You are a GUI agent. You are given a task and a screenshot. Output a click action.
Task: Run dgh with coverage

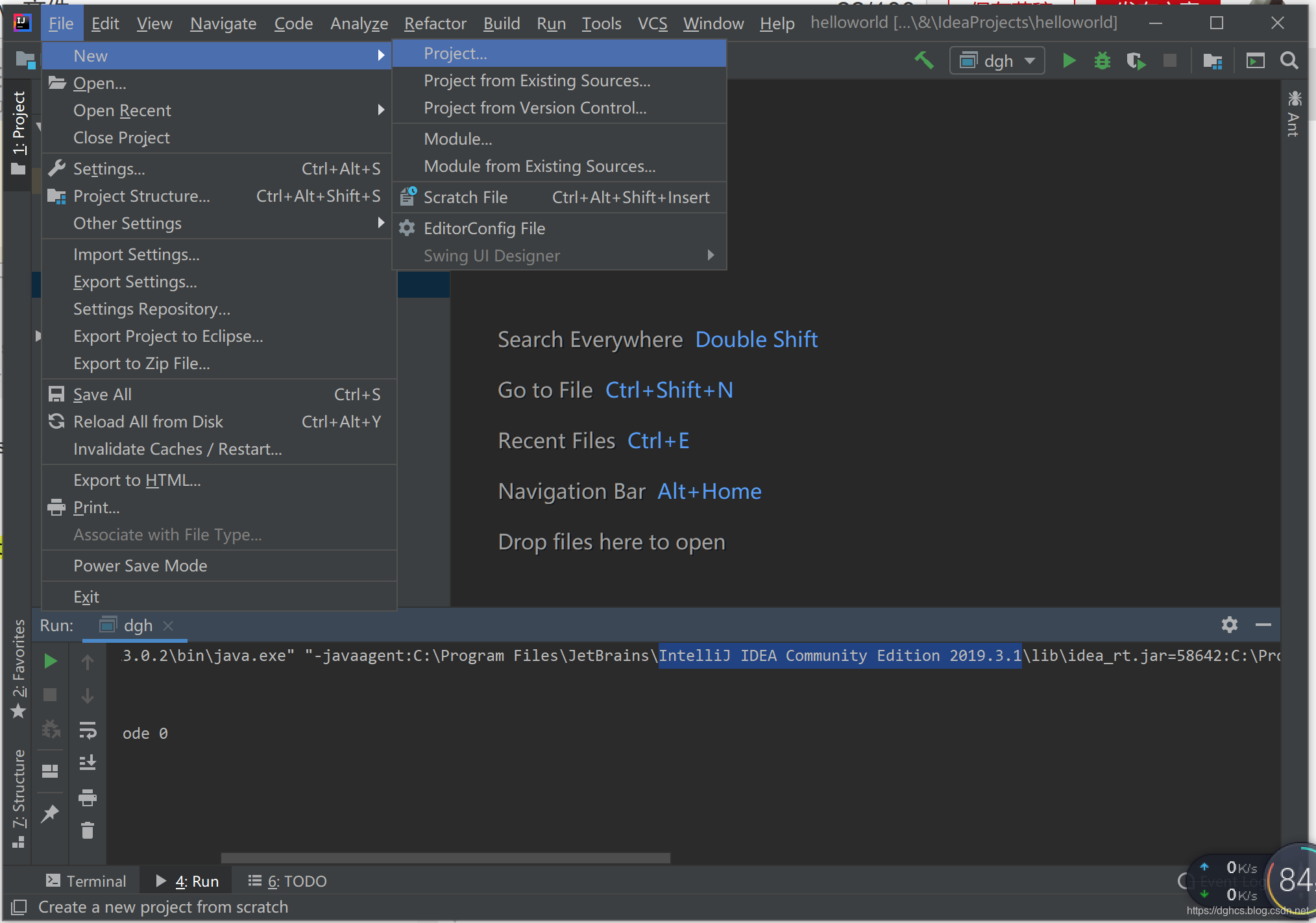tap(1136, 60)
